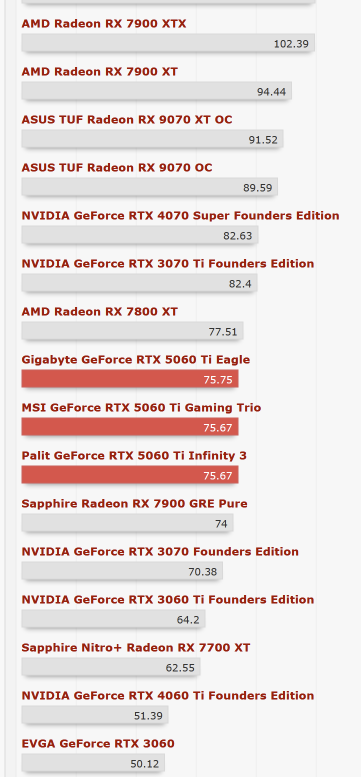Open NVIDIA GeForce RTX 3060 Ti Founders Edition
The height and width of the screenshot is (777, 361).
pyautogui.click(x=168, y=600)
